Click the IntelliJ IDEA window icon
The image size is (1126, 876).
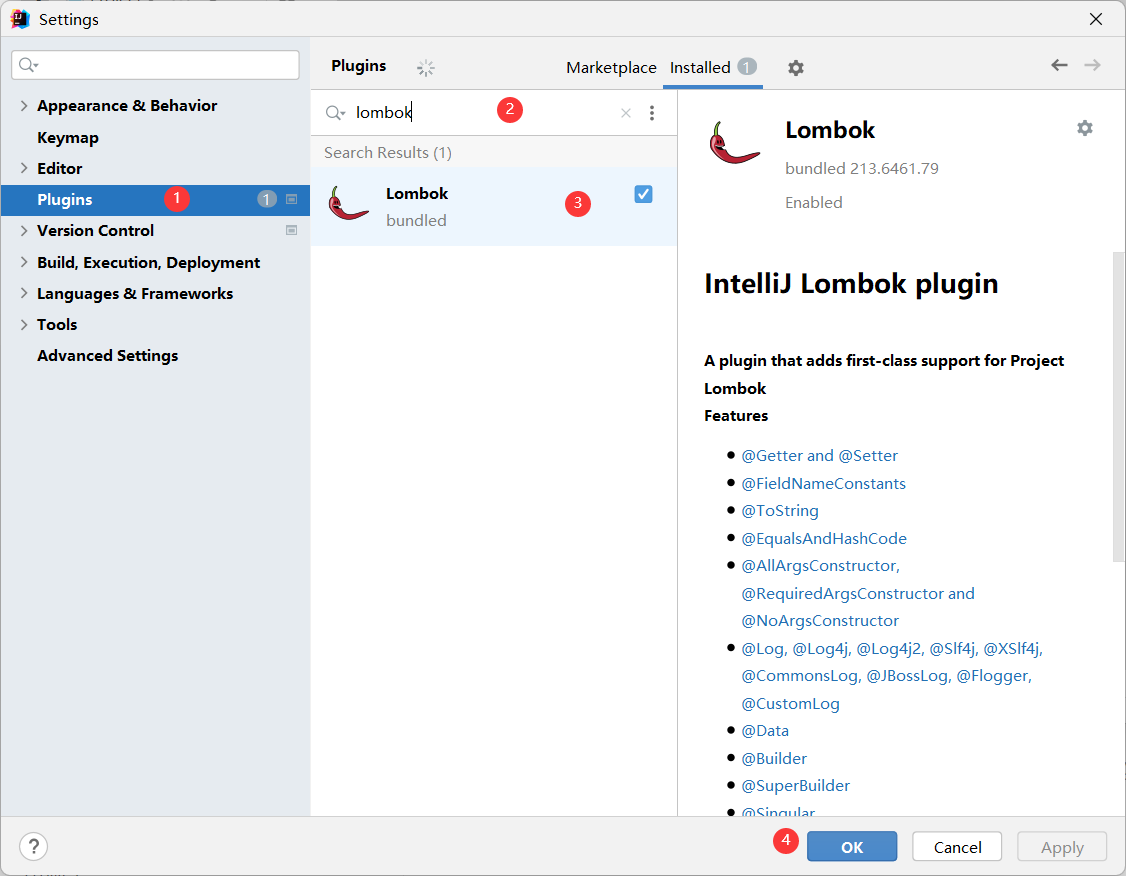point(20,19)
